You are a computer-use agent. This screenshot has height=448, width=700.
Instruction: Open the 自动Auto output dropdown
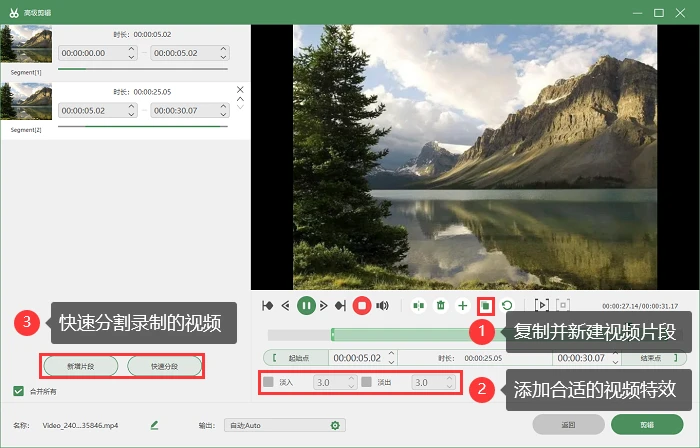coord(285,425)
